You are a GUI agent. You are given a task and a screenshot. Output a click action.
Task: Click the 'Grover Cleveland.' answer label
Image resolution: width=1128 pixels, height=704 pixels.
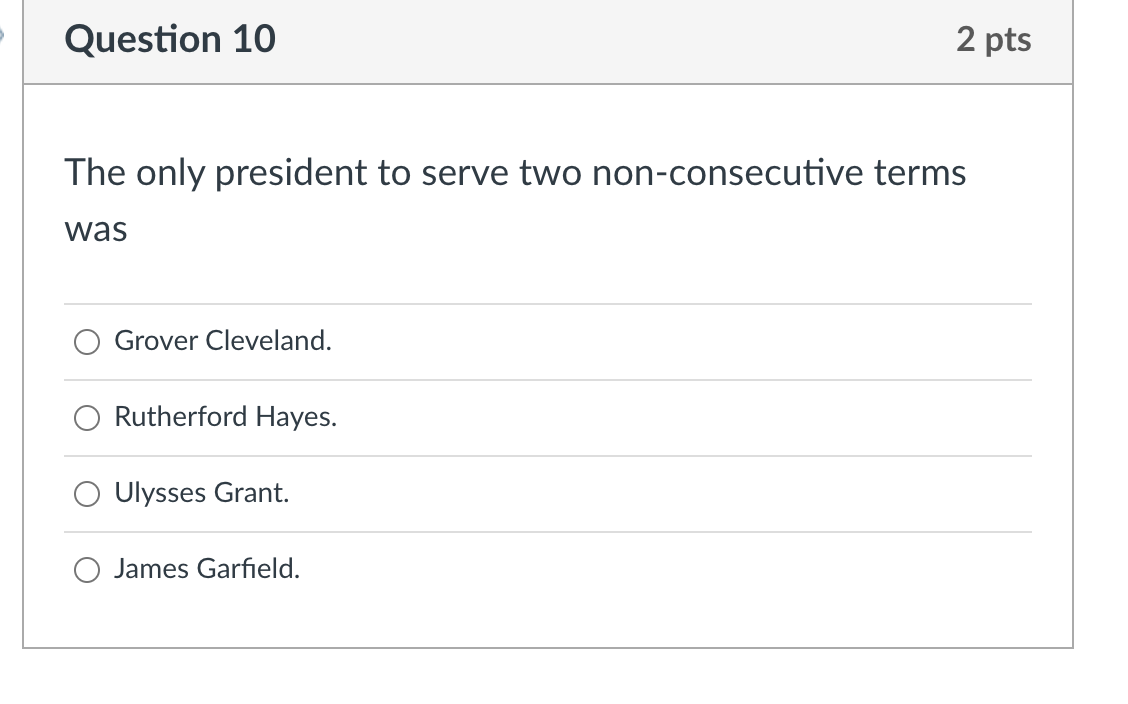click(223, 341)
